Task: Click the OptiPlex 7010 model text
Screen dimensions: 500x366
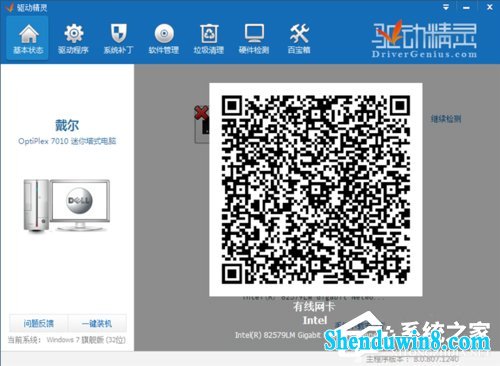Action: [x=67, y=141]
